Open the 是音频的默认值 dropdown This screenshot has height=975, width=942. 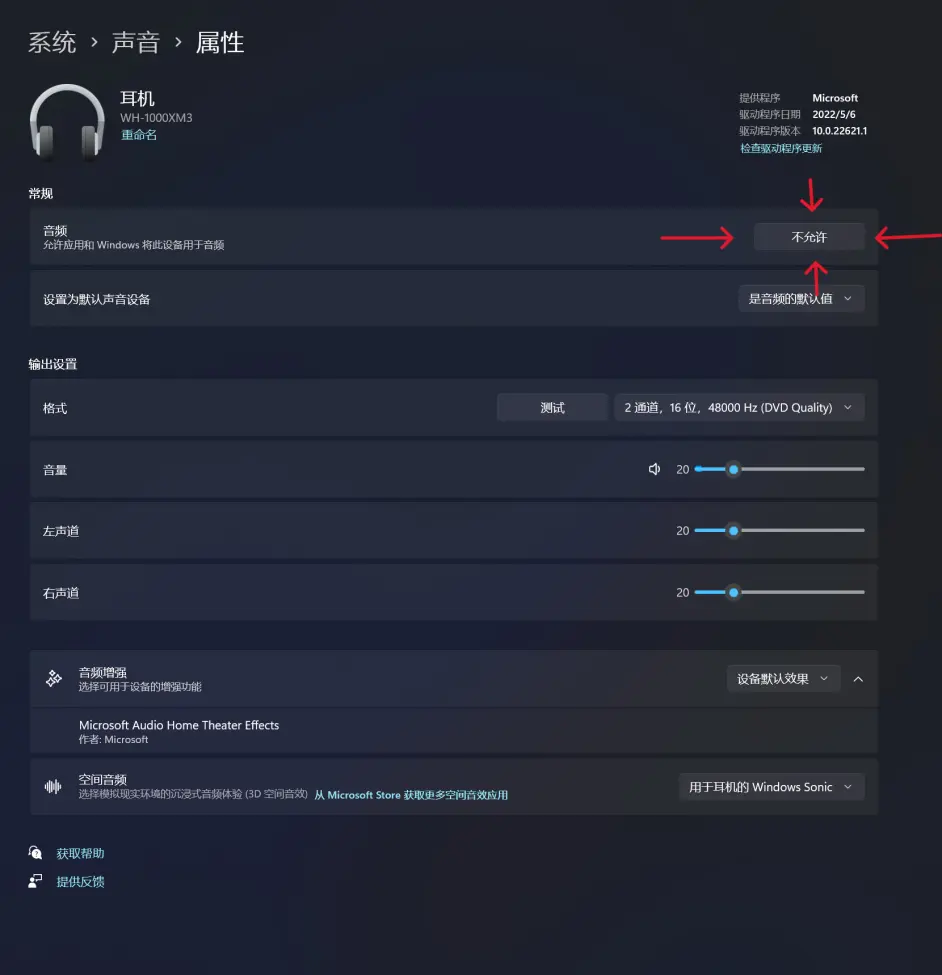(801, 299)
